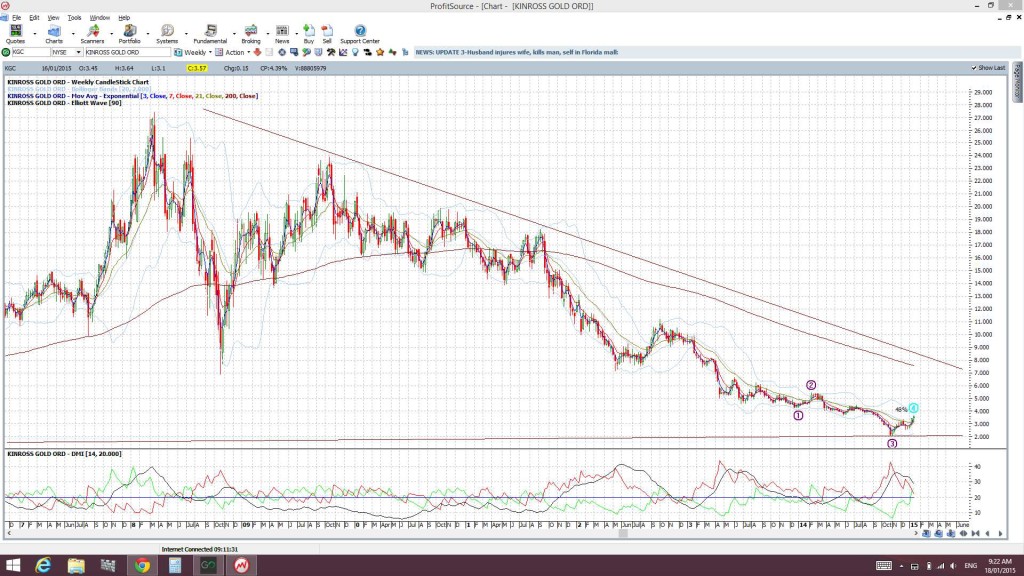Screen dimensions: 1024x576
Task: Click the round blue gear-like toolbar icon
Action: coord(282,52)
